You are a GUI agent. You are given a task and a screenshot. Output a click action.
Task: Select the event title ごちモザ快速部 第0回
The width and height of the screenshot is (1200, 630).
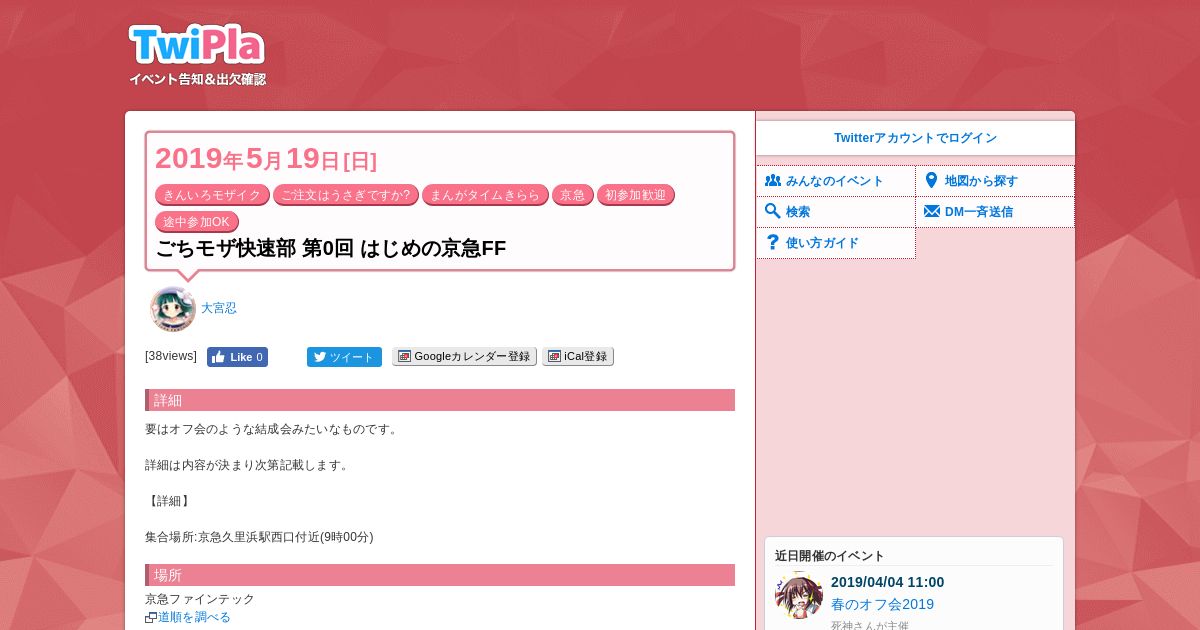pos(331,248)
